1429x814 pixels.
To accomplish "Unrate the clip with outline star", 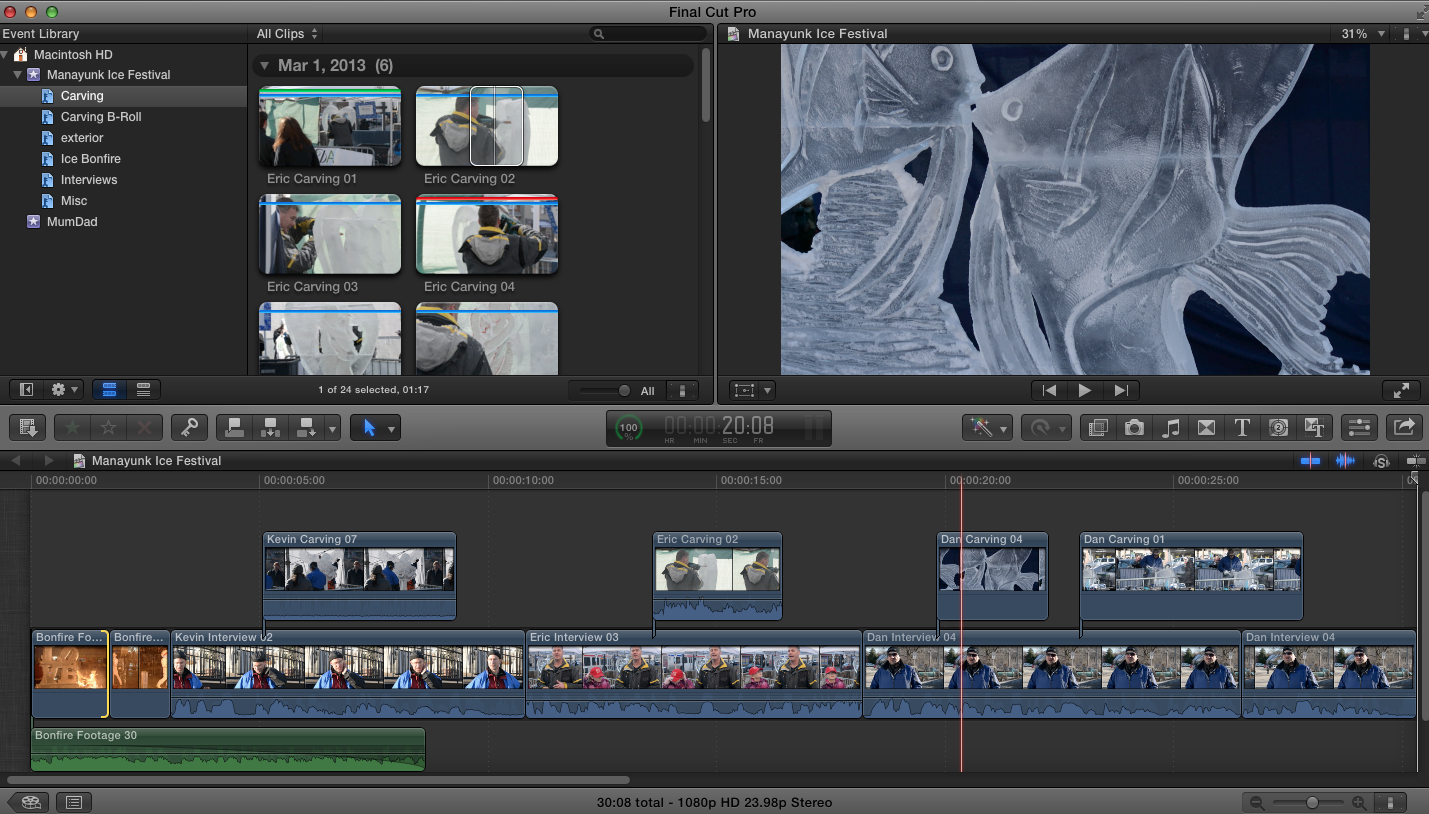I will (x=109, y=428).
